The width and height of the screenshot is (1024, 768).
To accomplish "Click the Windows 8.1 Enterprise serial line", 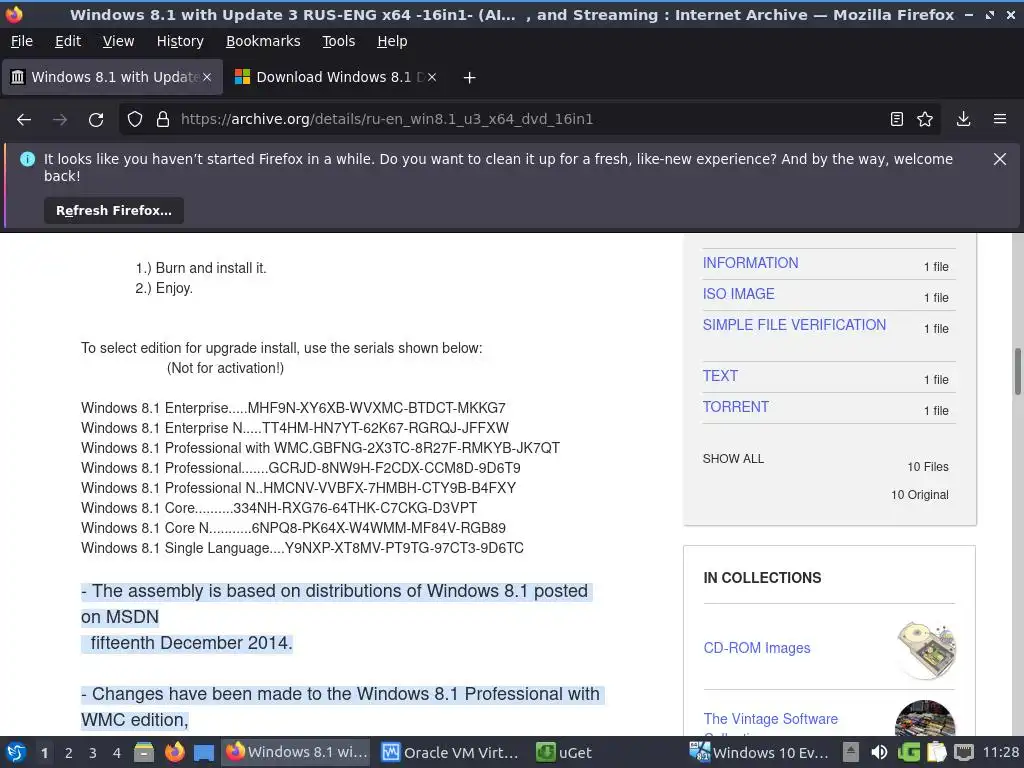I will coord(293,408).
